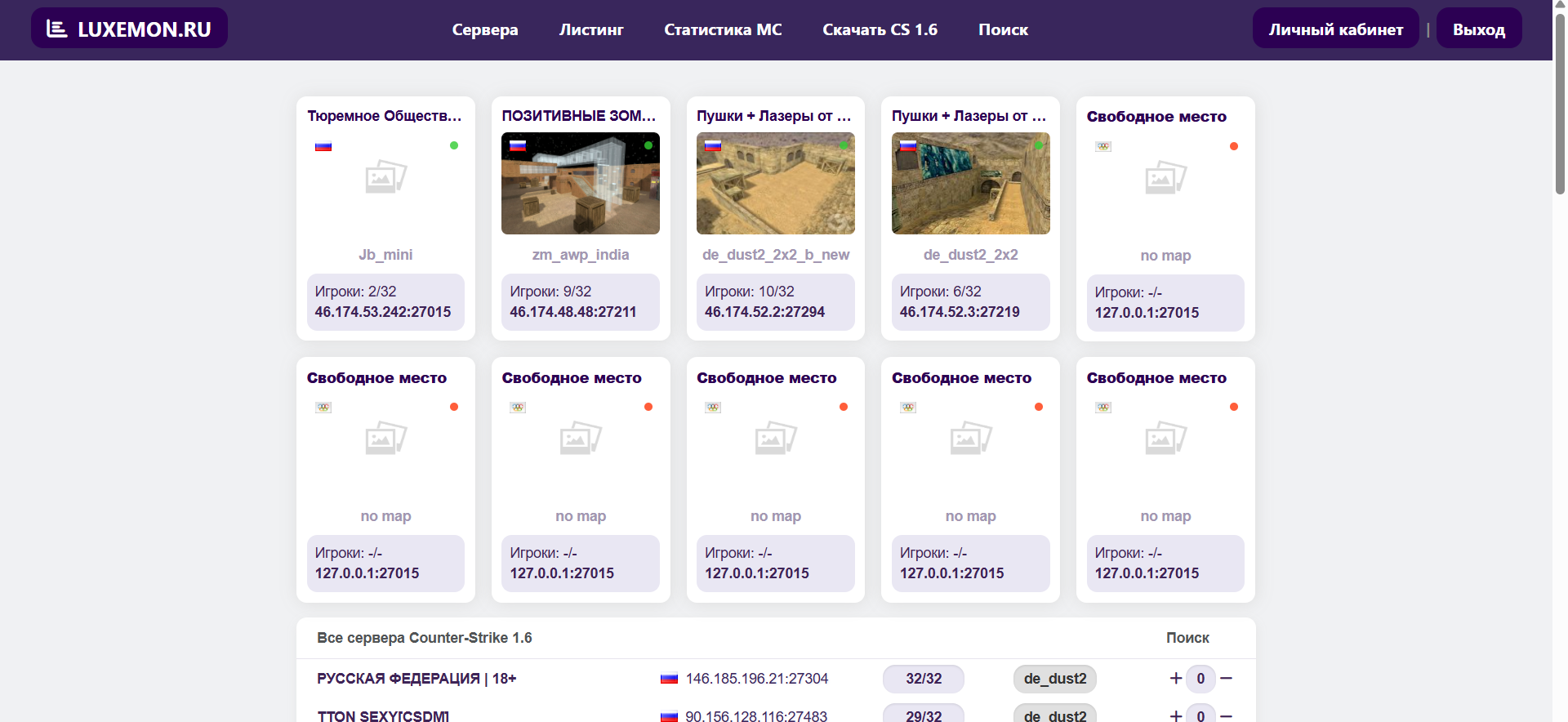The width and height of the screenshot is (1568, 722).
Task: Click the red offline dot on the top-right free slot card
Action: [x=1233, y=146]
